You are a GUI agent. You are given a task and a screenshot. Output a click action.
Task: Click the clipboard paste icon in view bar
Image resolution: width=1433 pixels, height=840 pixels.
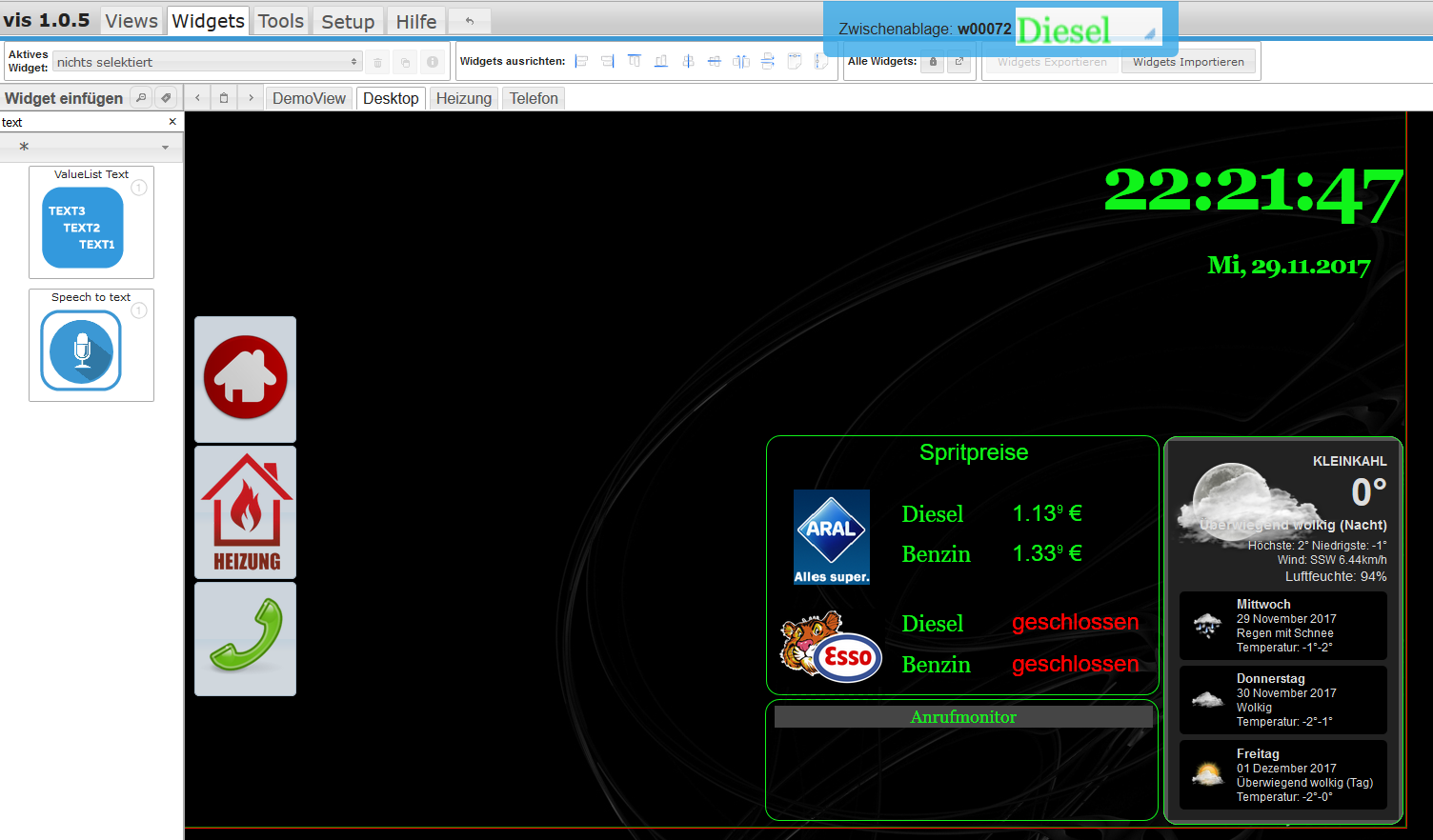coord(224,98)
